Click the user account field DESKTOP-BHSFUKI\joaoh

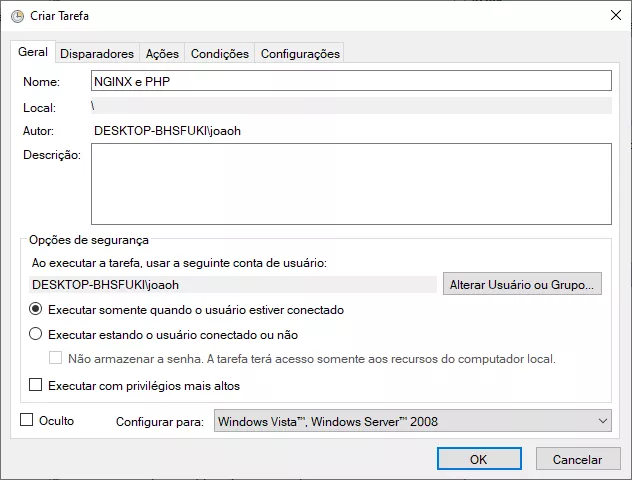[233, 285]
